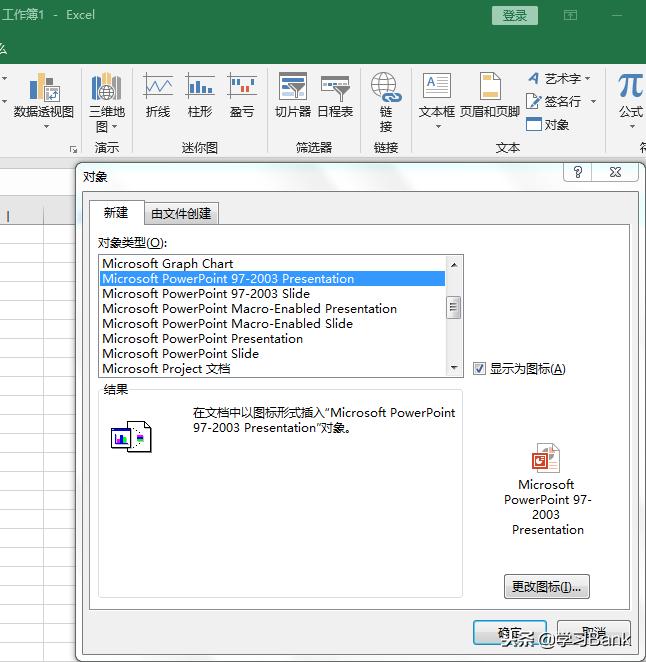Image resolution: width=646 pixels, height=662 pixels.
Task: Click the WordArt (艺术字) icon
Action: tap(534, 78)
